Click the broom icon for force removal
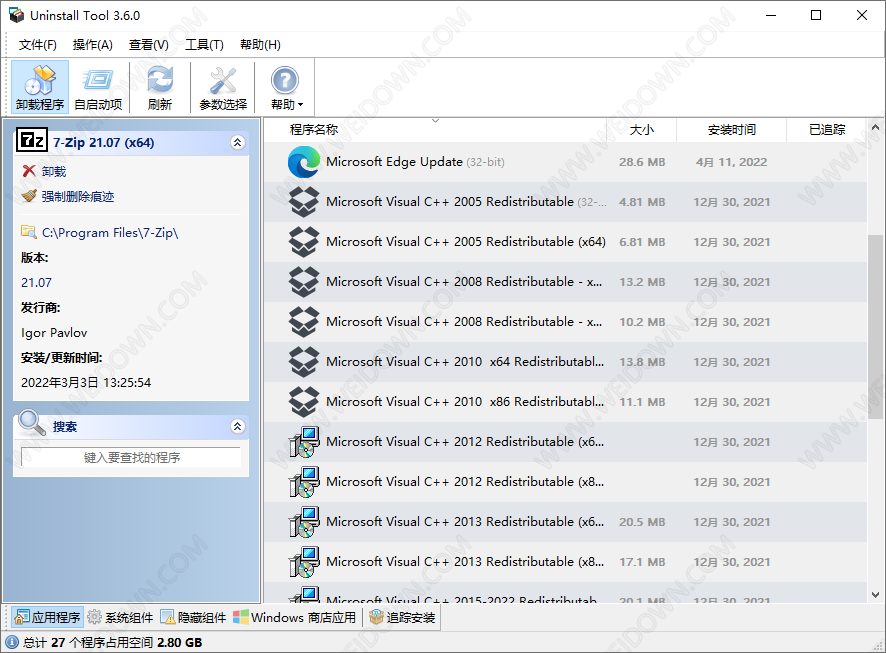 [x=29, y=196]
